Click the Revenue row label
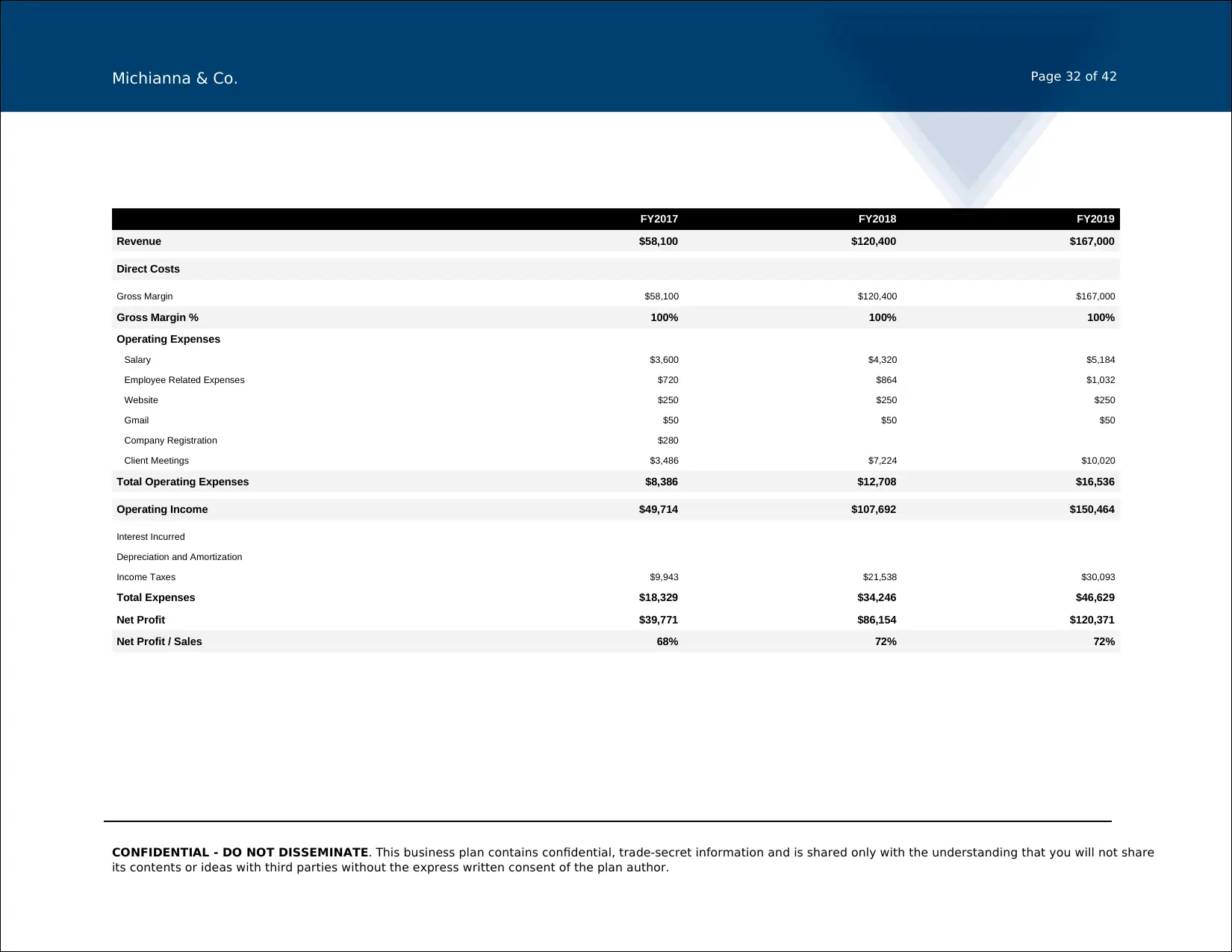This screenshot has height=952, width=1232. (x=139, y=241)
